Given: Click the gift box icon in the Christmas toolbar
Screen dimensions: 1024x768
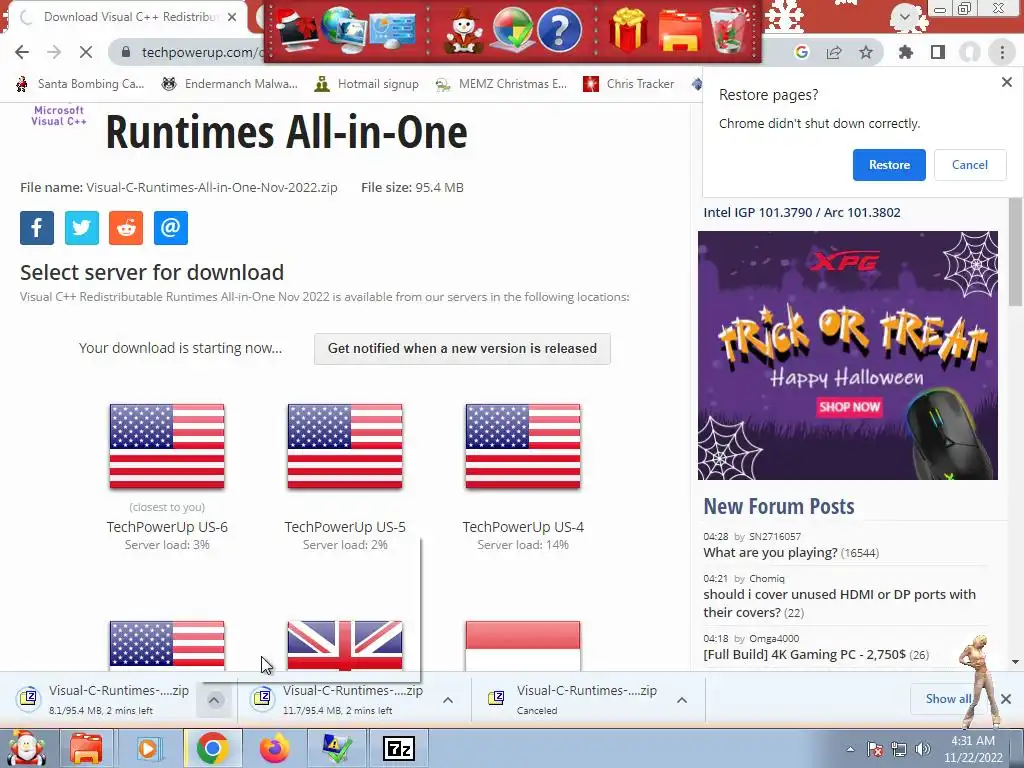Looking at the screenshot, I should [628, 30].
